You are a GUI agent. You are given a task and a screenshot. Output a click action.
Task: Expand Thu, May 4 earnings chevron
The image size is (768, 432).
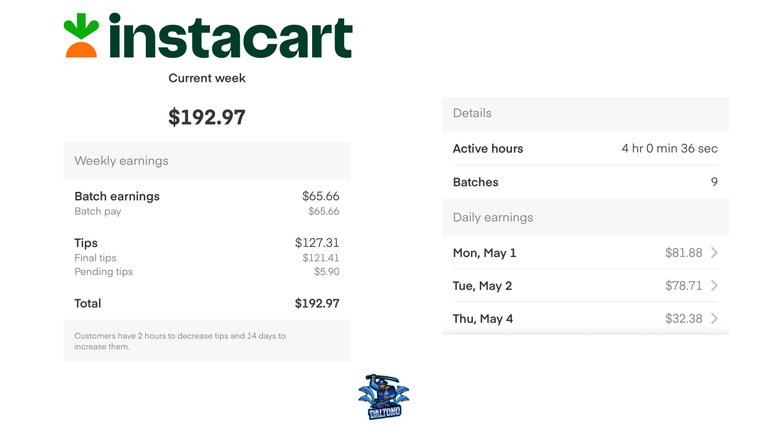715,318
